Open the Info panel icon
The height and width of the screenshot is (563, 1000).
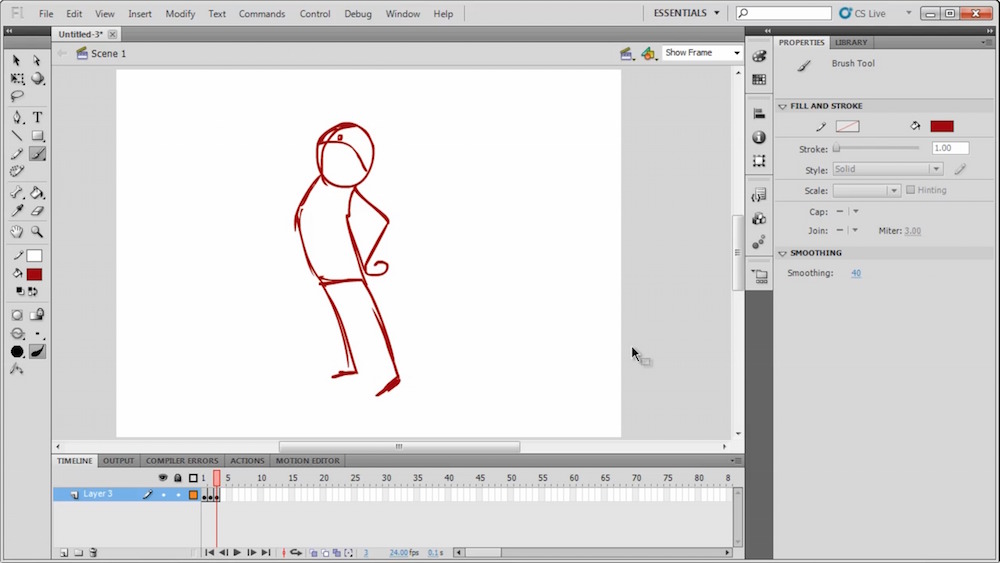759,137
